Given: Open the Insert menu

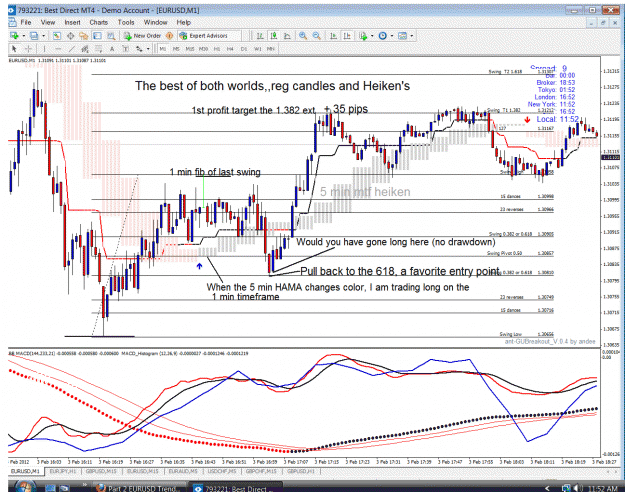Looking at the screenshot, I should (72, 22).
